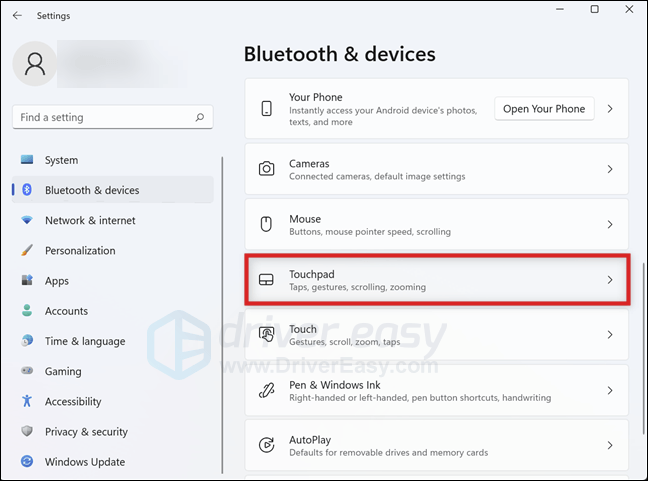Click the Open Your Phone button

544,109
